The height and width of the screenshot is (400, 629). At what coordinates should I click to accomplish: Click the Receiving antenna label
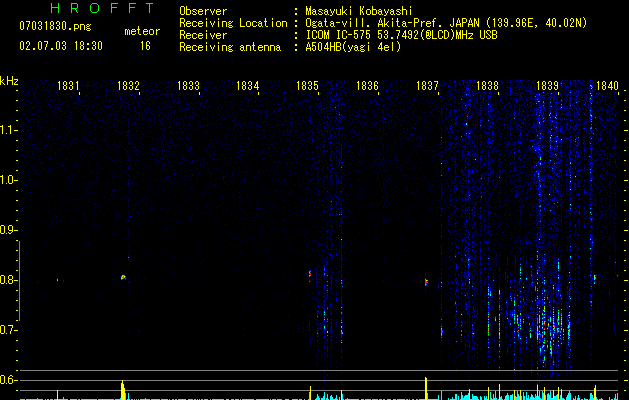(x=230, y=47)
